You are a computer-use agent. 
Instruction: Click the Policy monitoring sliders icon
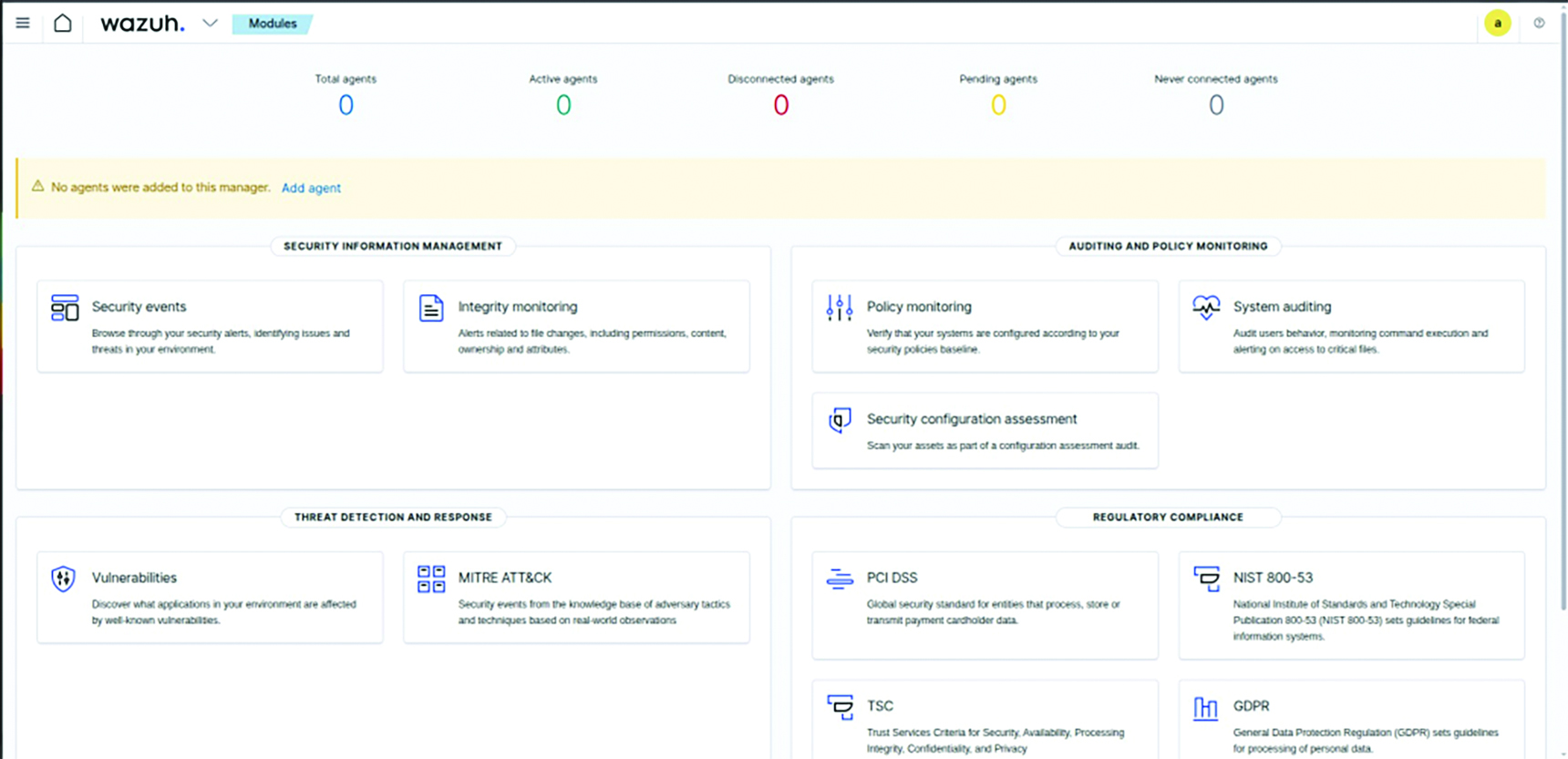839,308
